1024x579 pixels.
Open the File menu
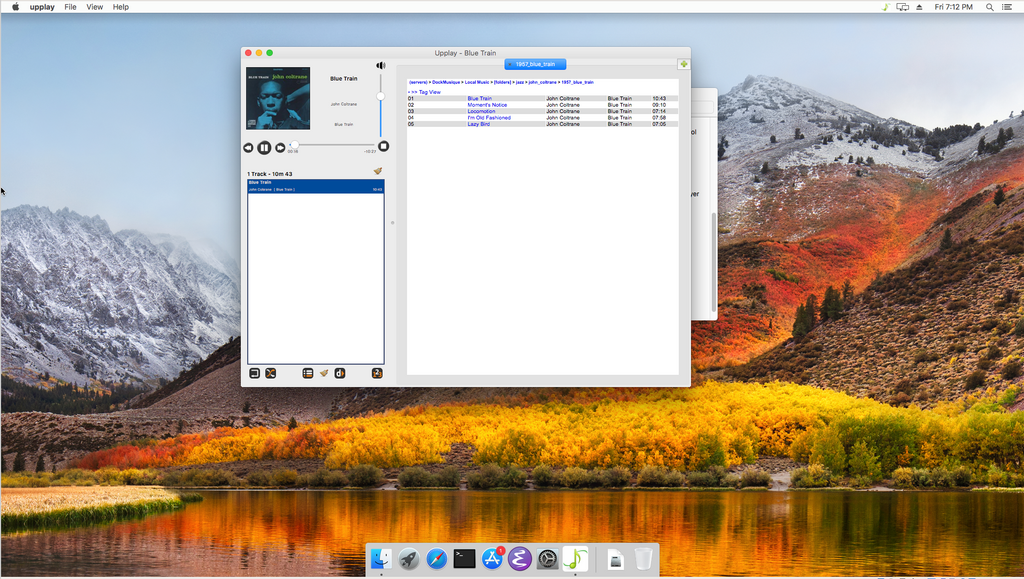[x=70, y=7]
